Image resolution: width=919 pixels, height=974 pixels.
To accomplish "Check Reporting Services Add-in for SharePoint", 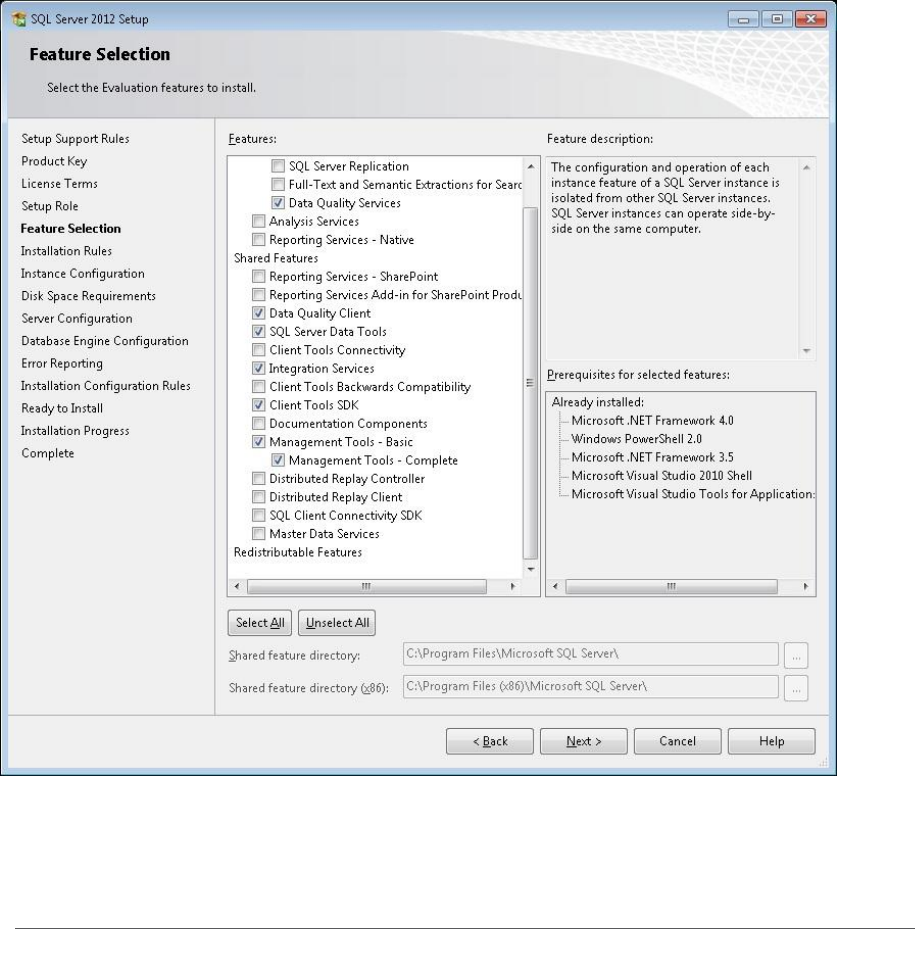I will point(258,294).
